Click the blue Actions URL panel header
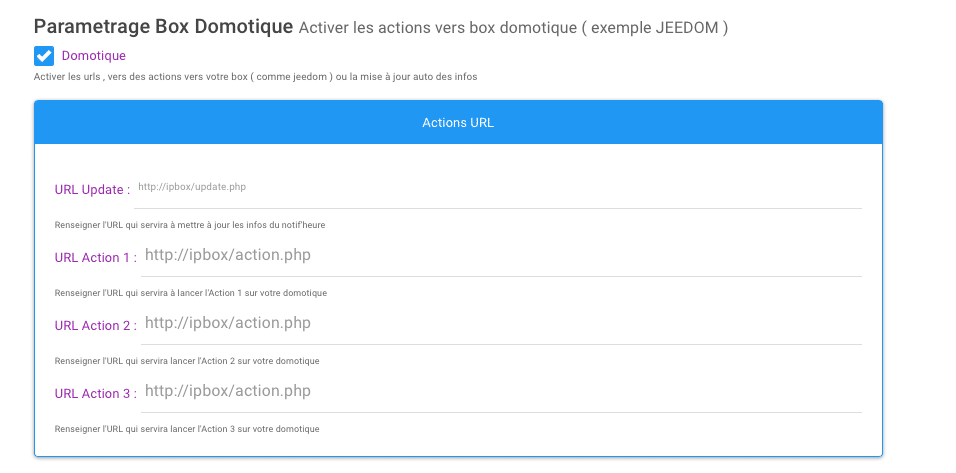956x473 pixels. 458,123
